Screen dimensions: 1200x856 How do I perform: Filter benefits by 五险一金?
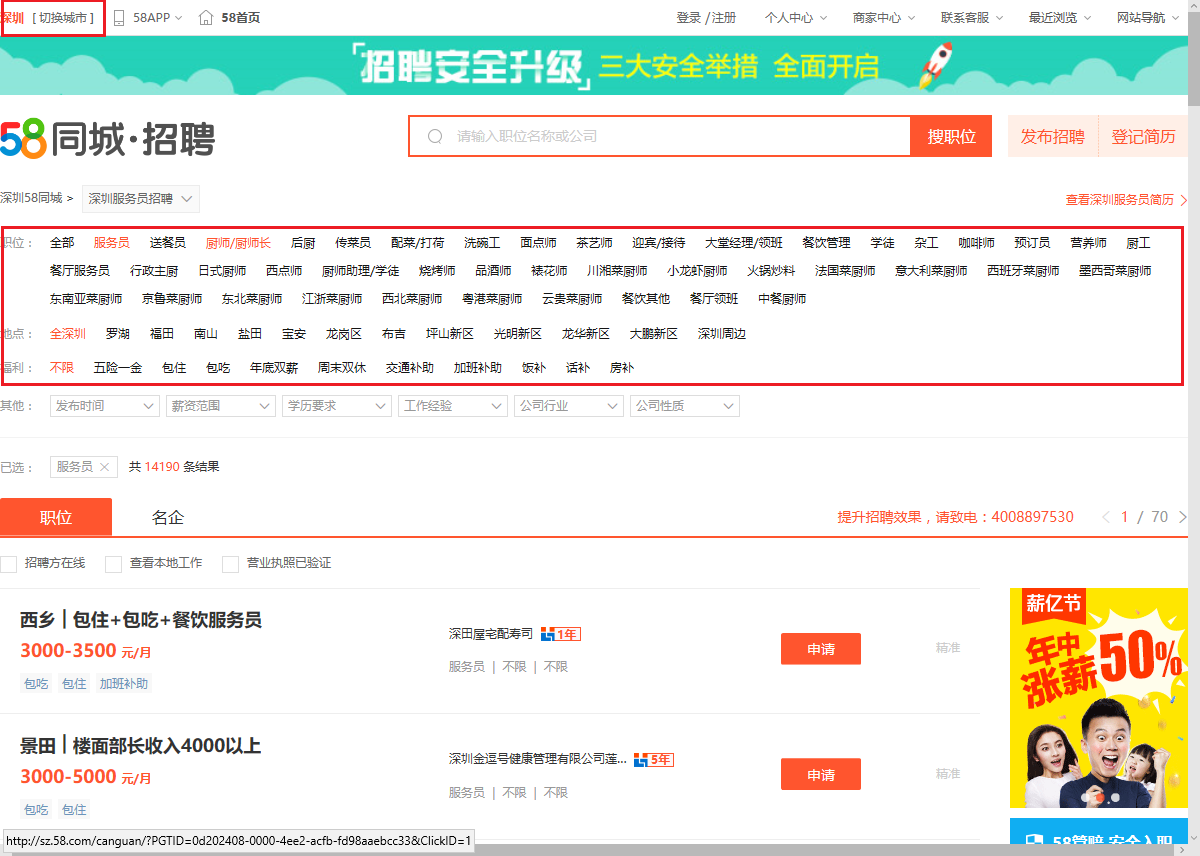coord(118,368)
